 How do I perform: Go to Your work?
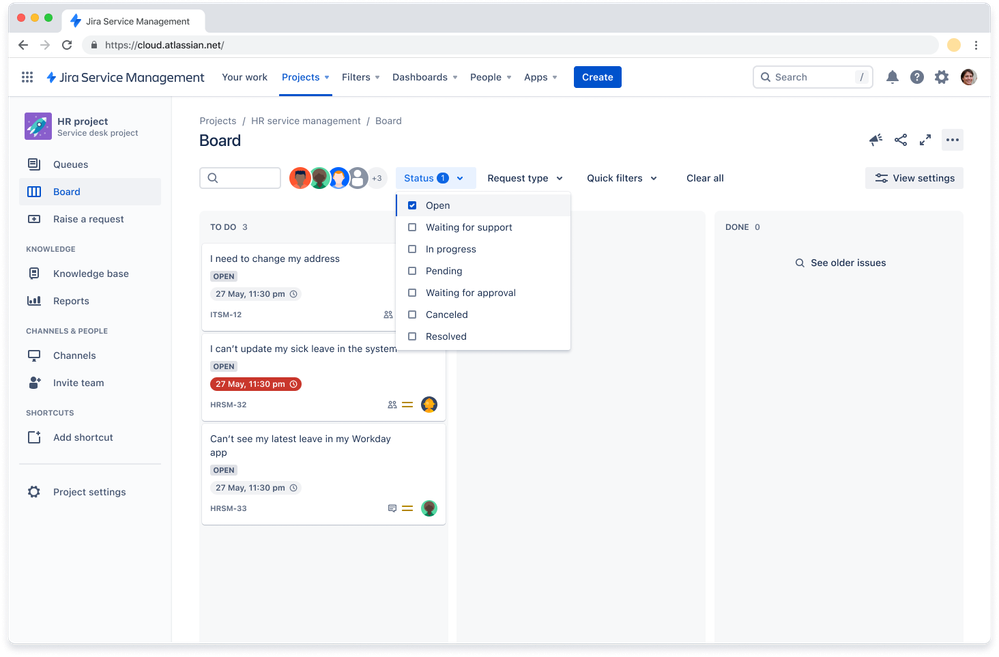(x=245, y=77)
